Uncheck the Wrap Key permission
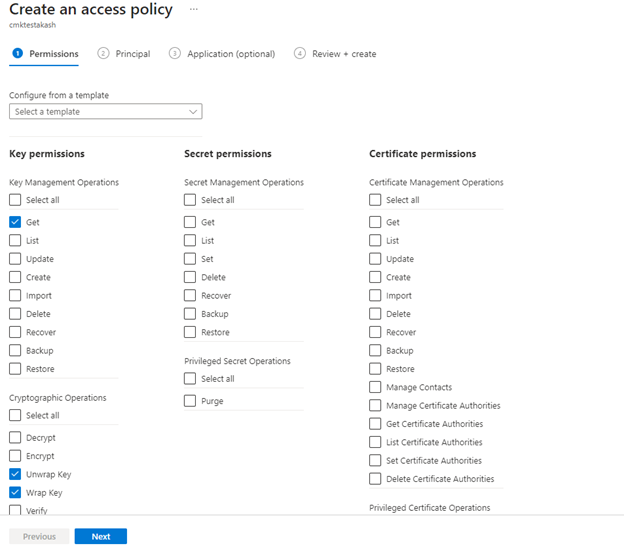The width and height of the screenshot is (624, 550). pos(16,493)
